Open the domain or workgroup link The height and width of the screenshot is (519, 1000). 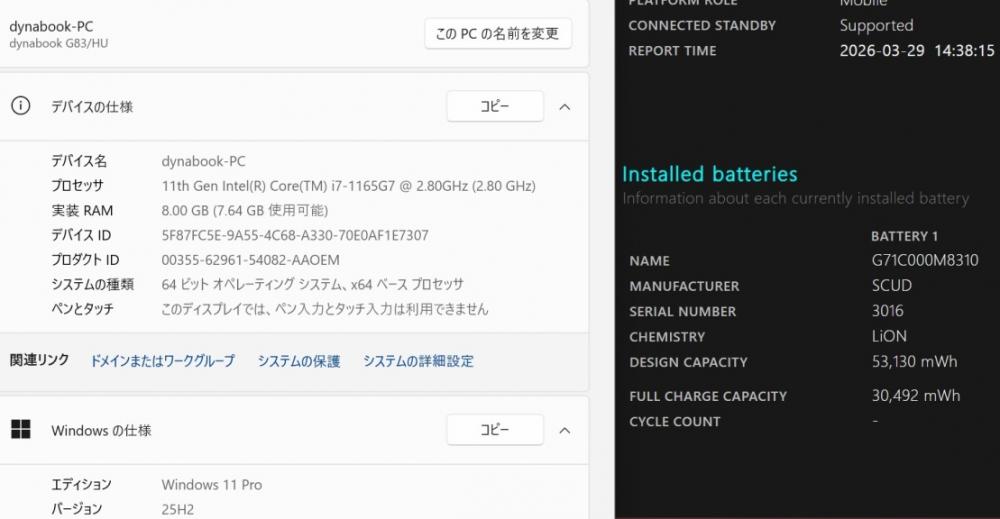point(163,361)
